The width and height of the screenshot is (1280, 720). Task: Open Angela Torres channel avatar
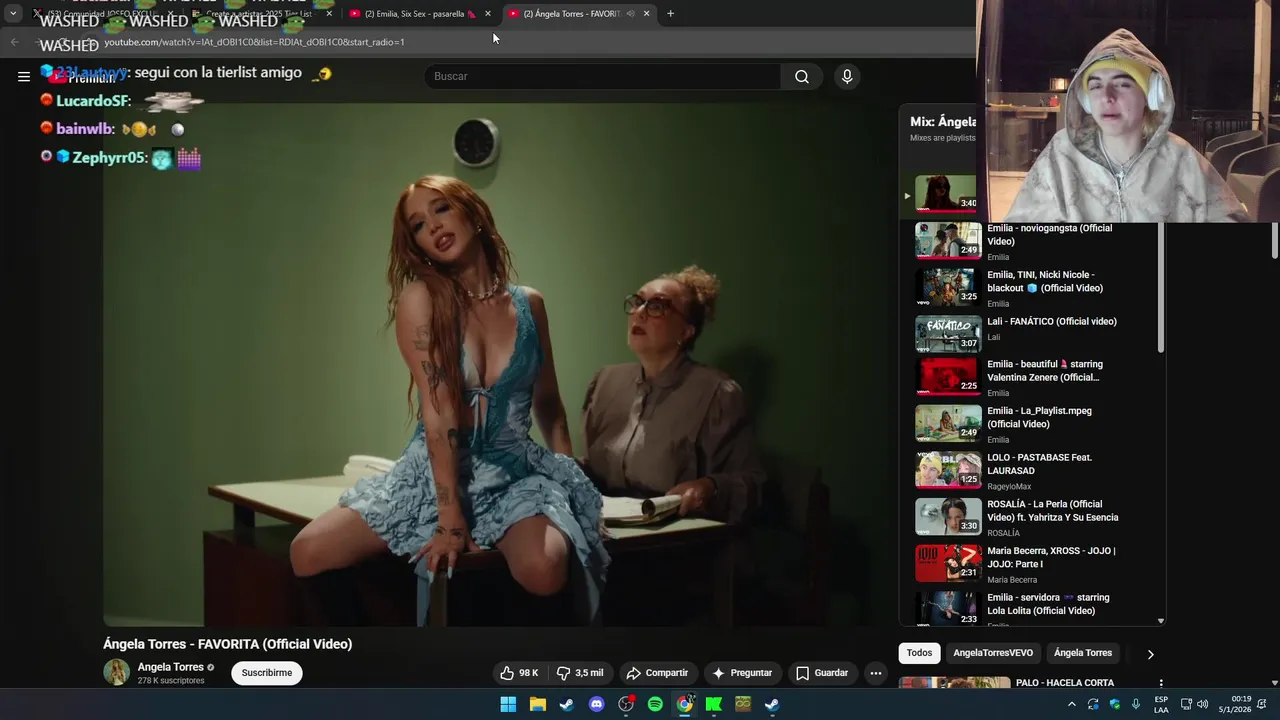[117, 672]
